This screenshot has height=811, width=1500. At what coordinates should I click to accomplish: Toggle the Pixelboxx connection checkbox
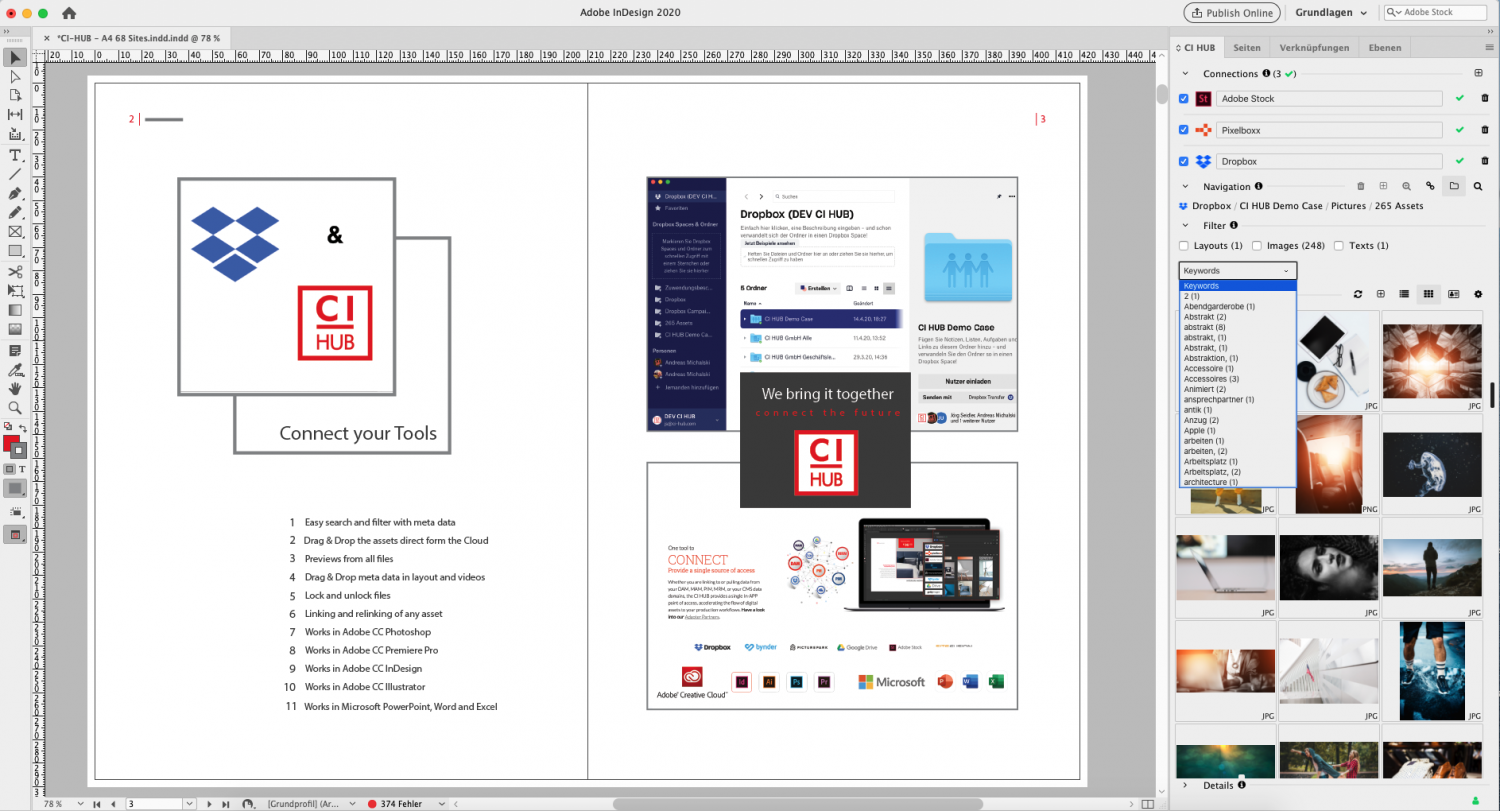[1184, 130]
